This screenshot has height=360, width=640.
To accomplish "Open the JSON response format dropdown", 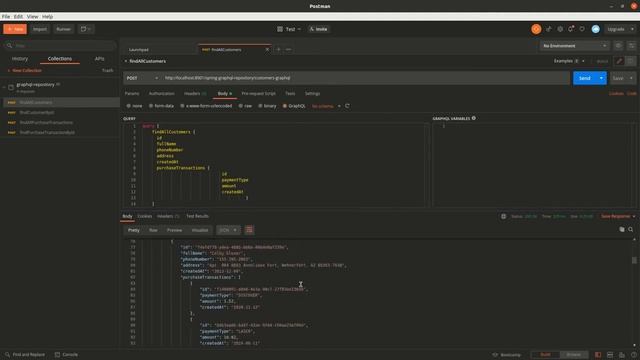I will click(228, 230).
